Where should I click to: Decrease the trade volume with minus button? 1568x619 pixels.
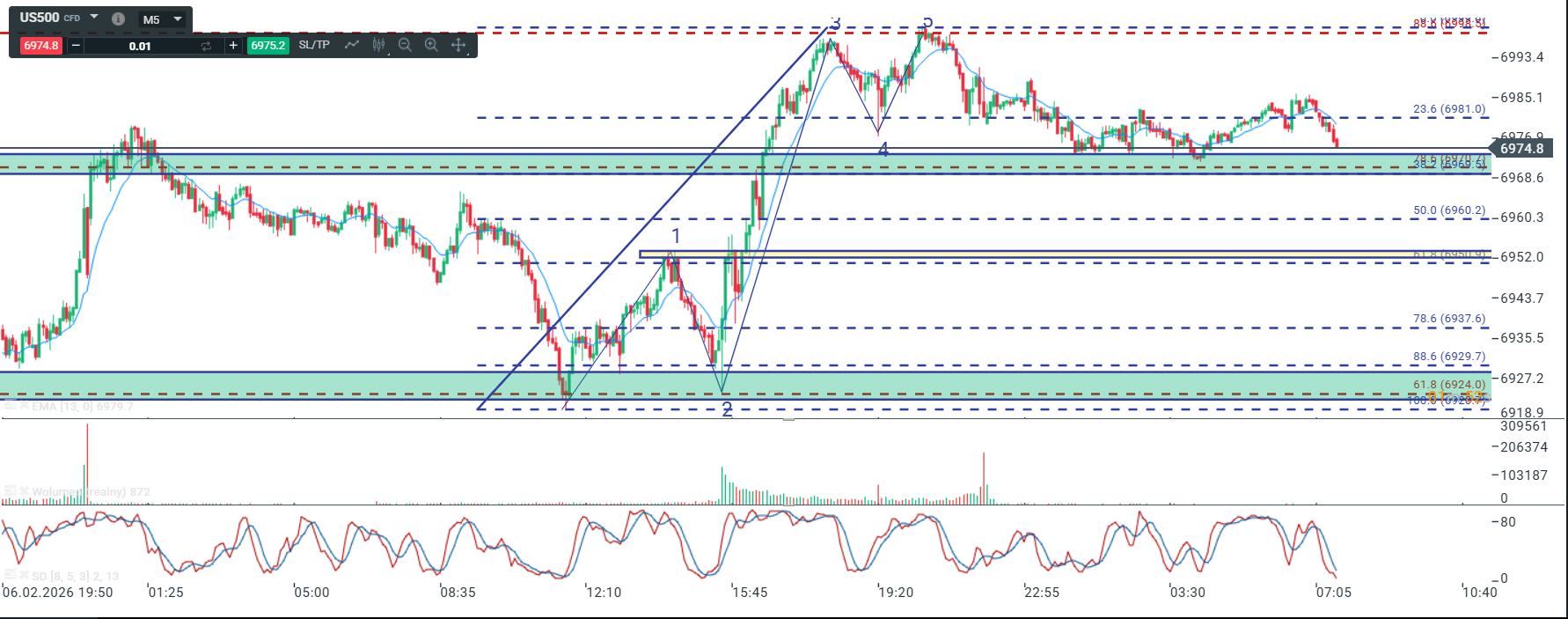(x=76, y=46)
